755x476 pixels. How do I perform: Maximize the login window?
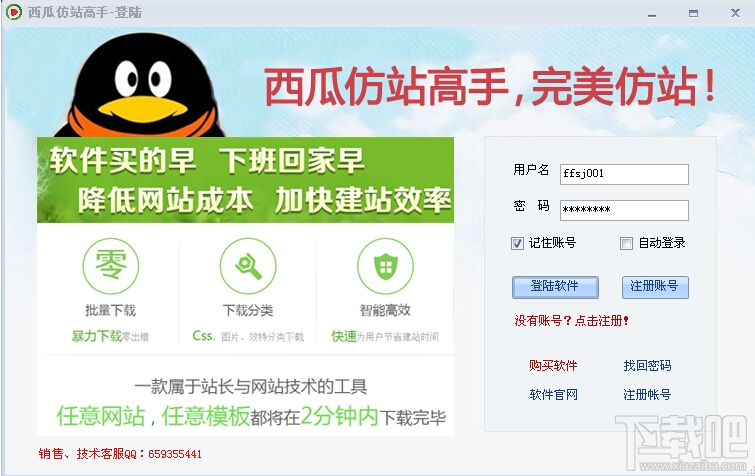(693, 13)
